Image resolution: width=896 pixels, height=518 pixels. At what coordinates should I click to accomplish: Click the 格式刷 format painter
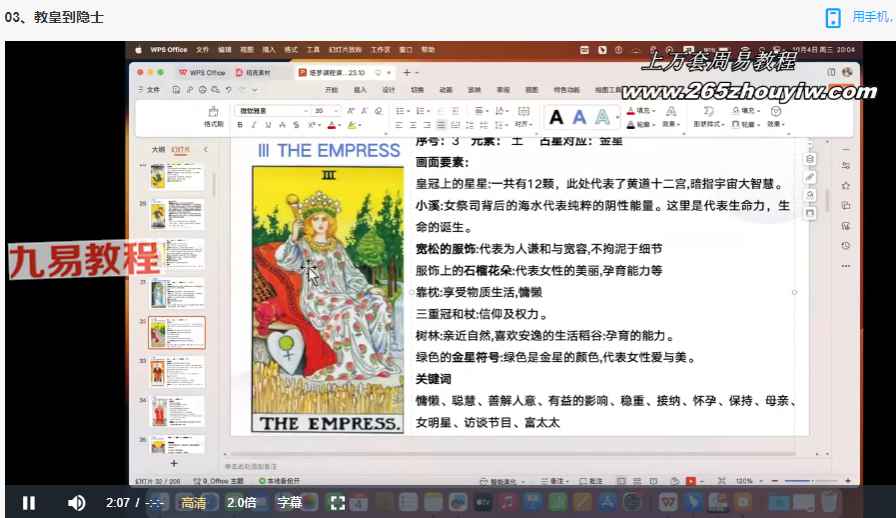pyautogui.click(x=214, y=117)
